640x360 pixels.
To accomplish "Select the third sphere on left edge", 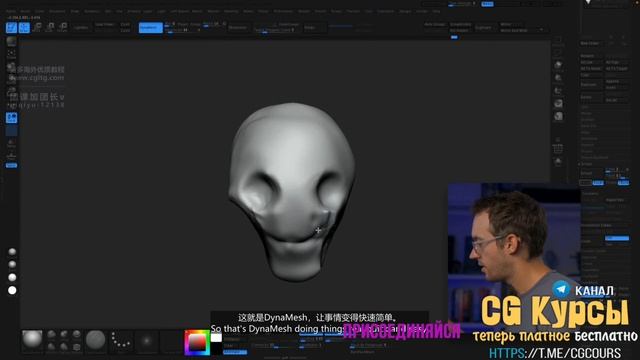I will pos(12,278).
